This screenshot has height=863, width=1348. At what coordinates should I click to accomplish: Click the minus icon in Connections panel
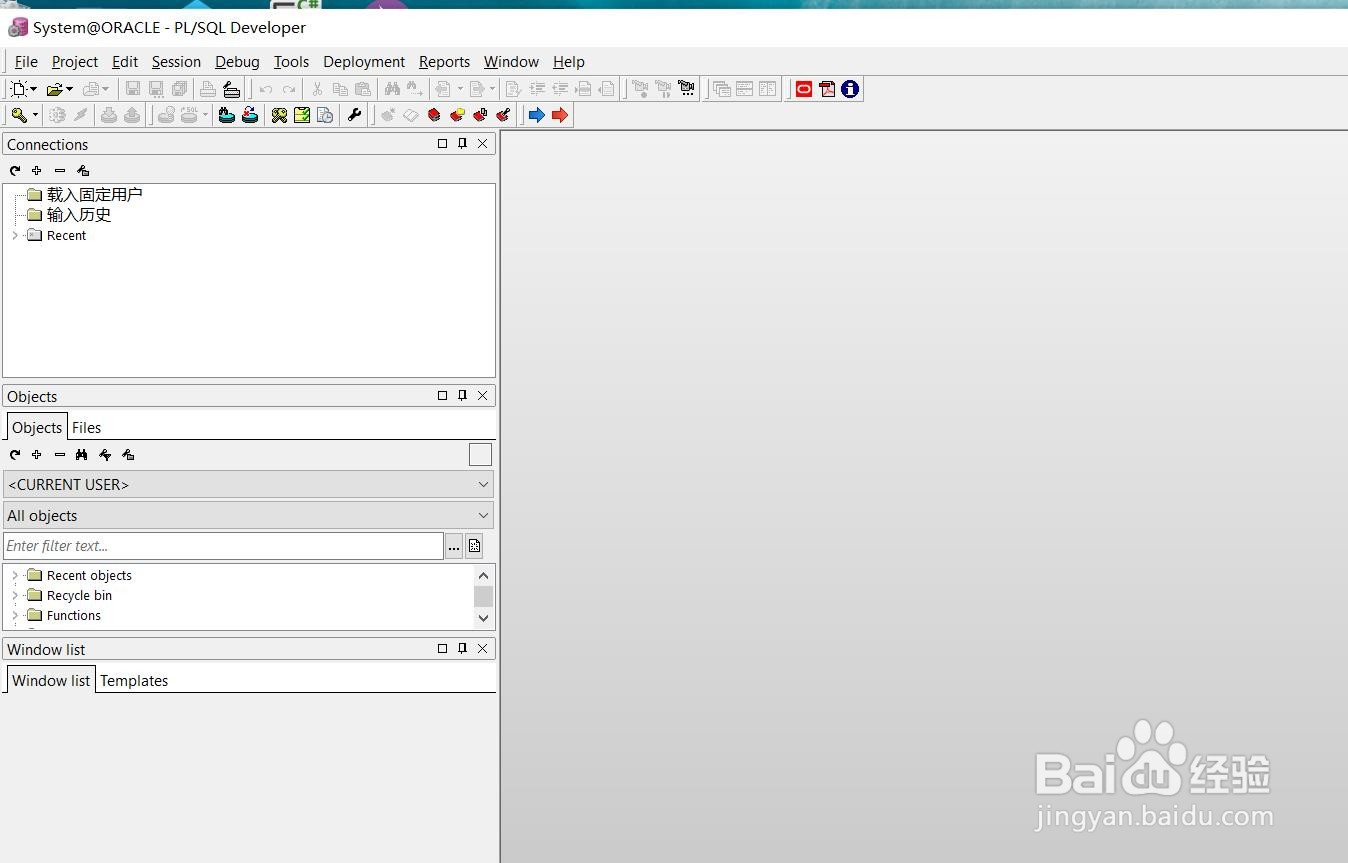(60, 171)
